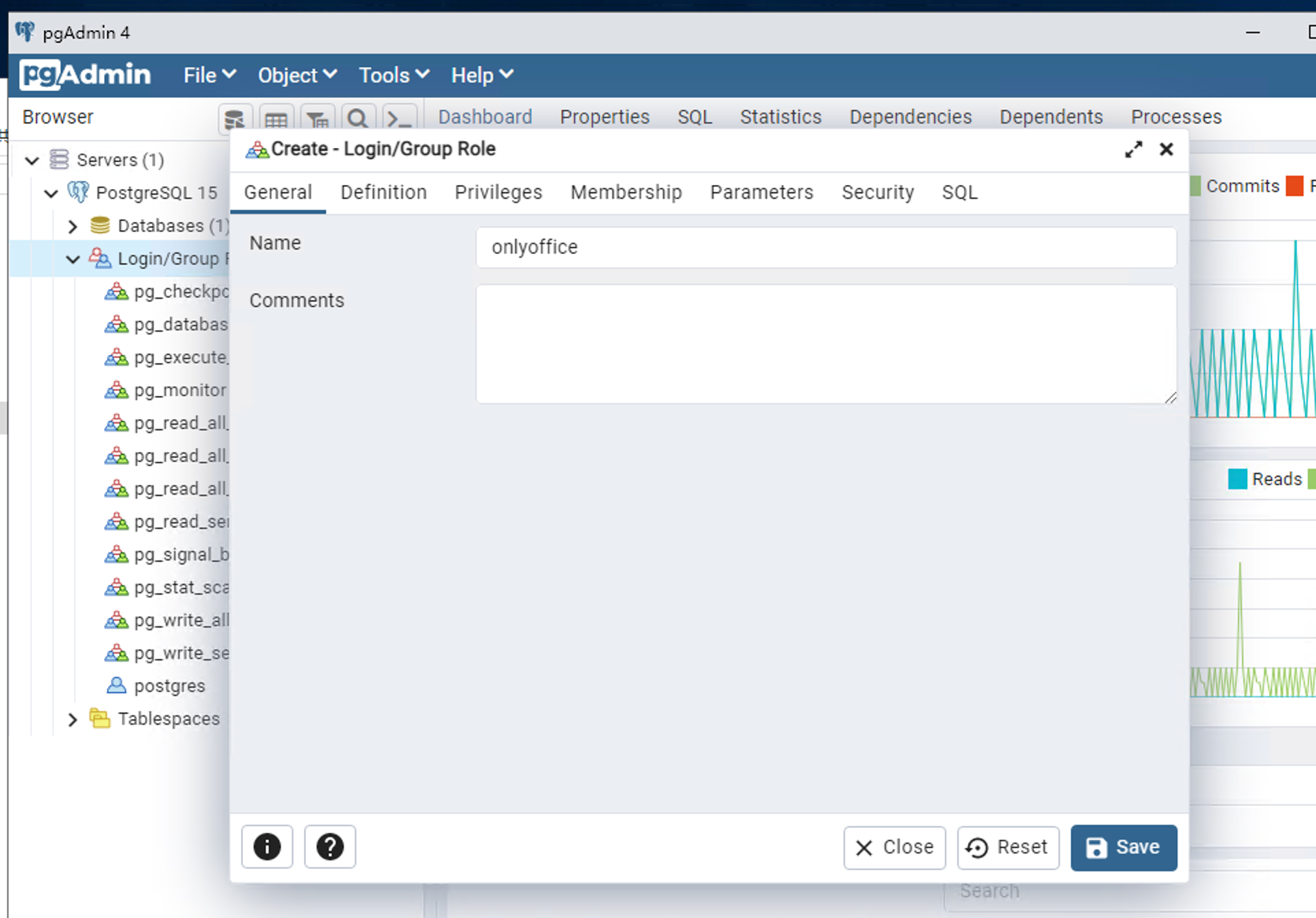Click the Name field containing onlyoffice

[x=826, y=247]
